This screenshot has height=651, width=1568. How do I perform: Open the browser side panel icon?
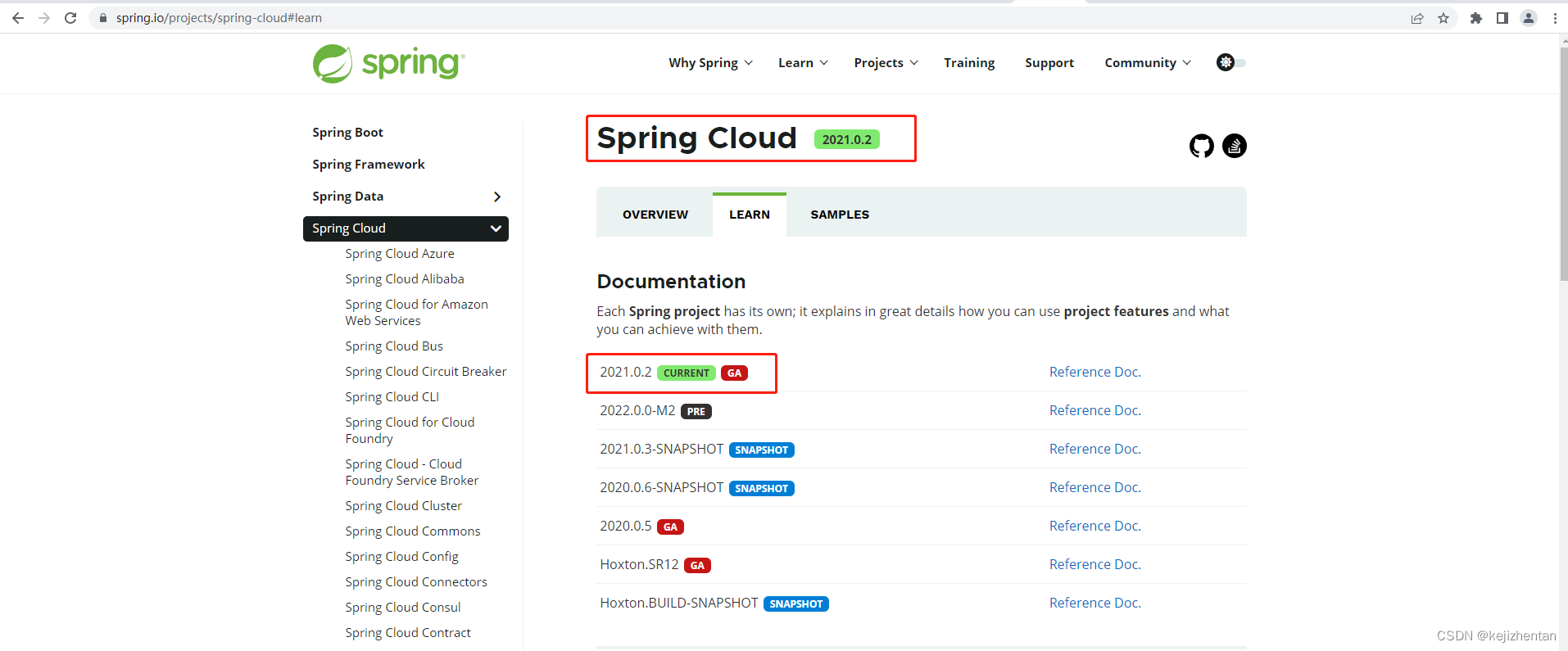[1502, 18]
